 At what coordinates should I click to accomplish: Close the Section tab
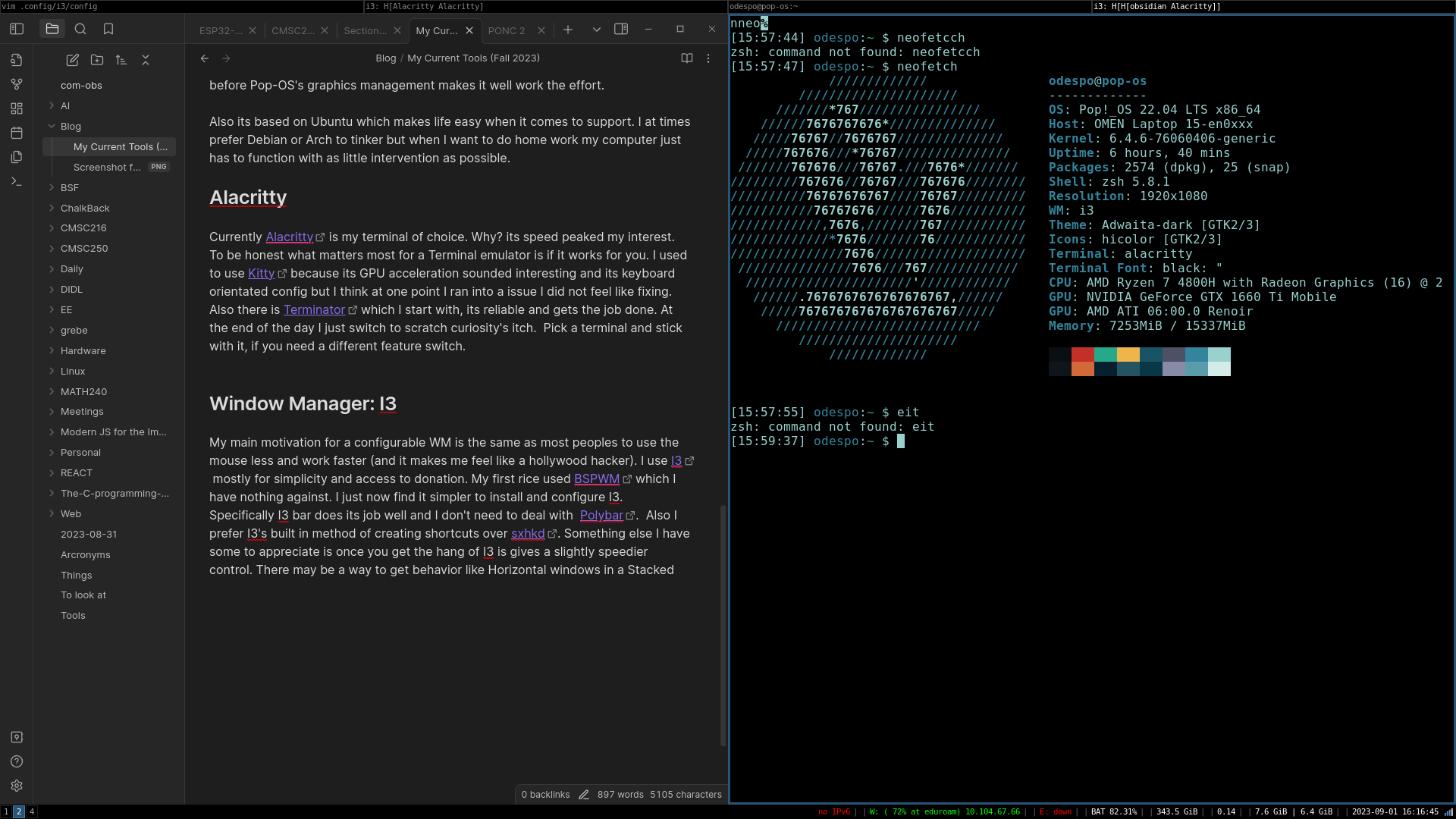click(397, 30)
